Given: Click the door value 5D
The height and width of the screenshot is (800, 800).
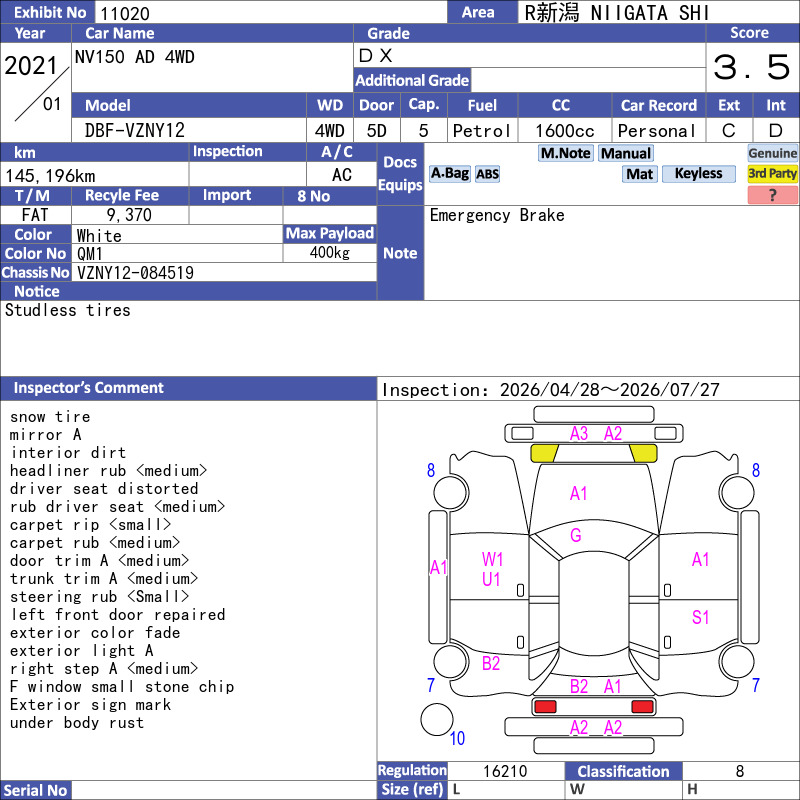Looking at the screenshot, I should [377, 131].
